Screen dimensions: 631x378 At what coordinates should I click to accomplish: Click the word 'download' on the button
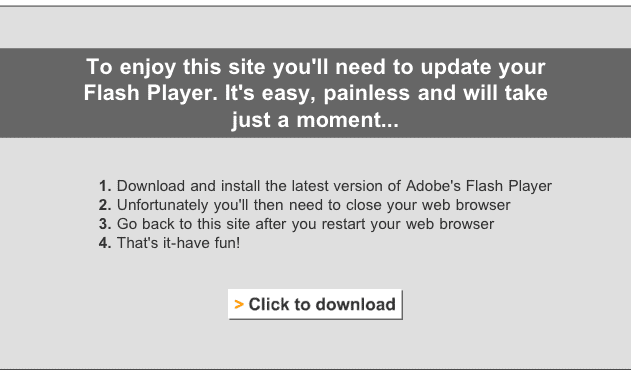coord(356,304)
